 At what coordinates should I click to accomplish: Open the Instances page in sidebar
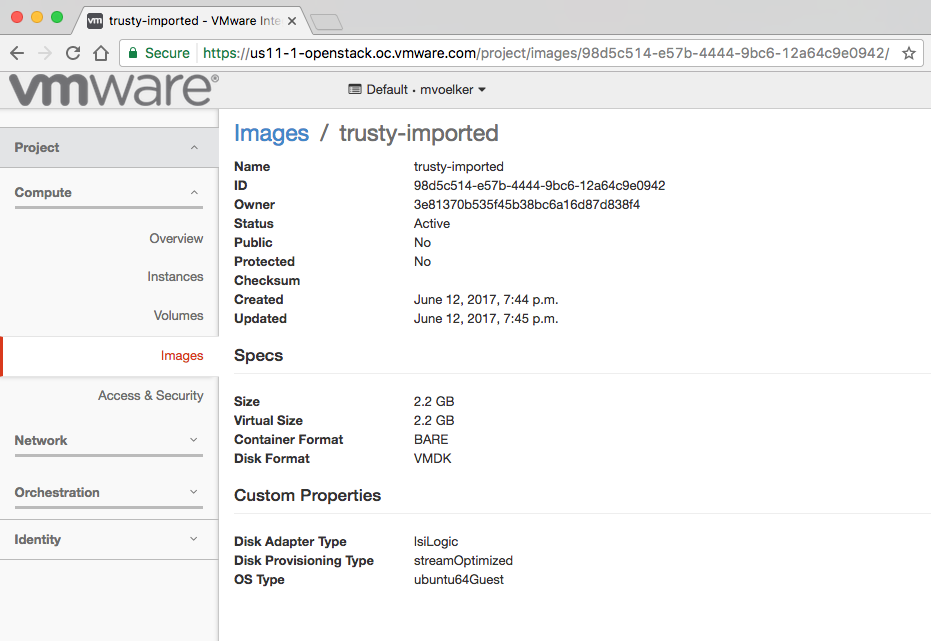coord(175,277)
